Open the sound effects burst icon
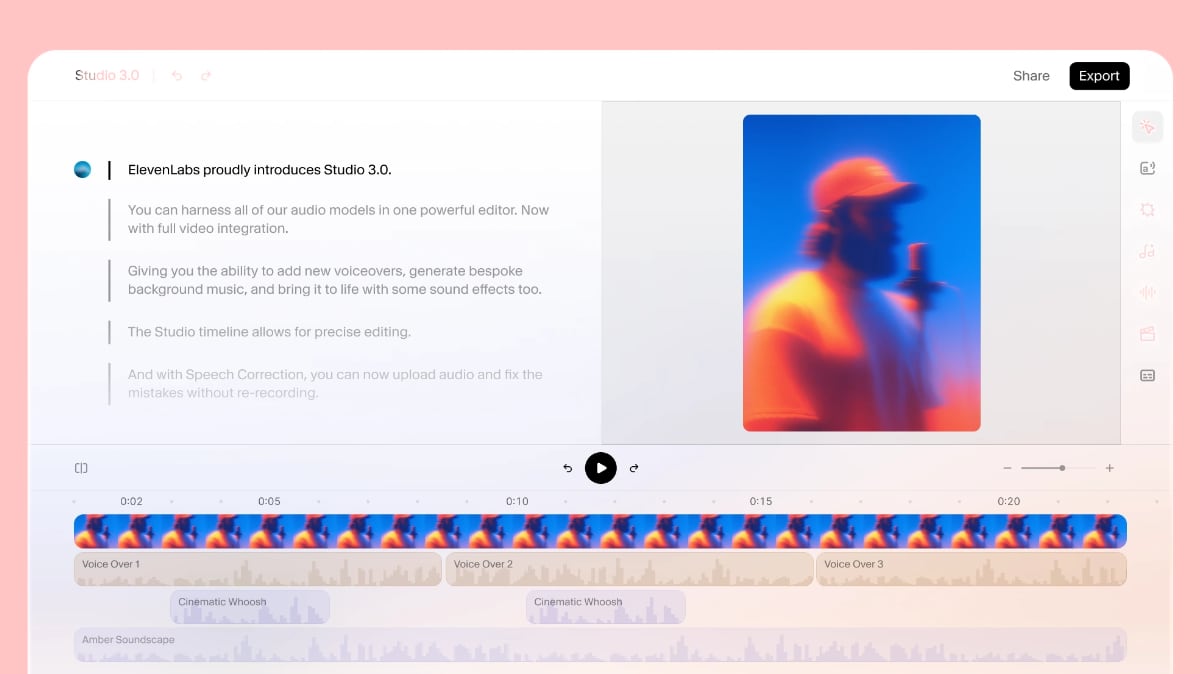 tap(1147, 210)
